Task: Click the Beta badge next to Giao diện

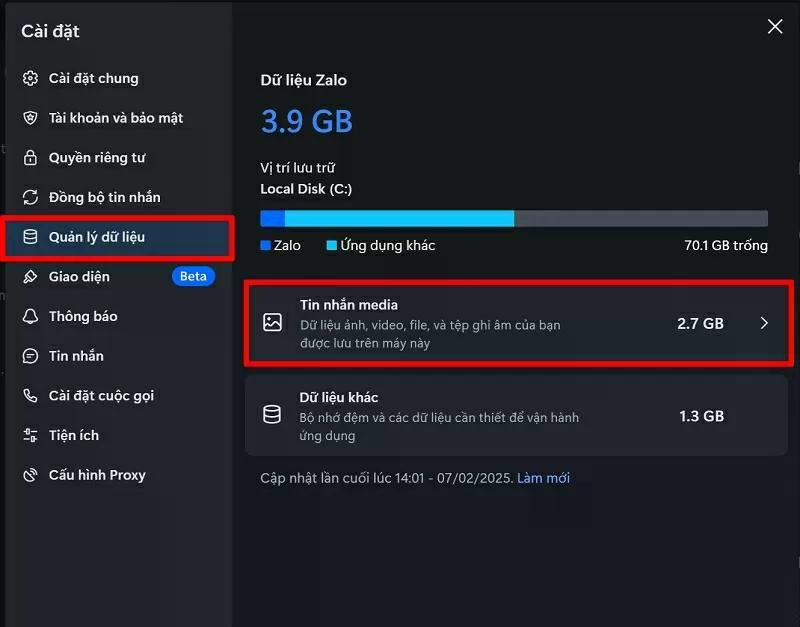Action: 193,276
